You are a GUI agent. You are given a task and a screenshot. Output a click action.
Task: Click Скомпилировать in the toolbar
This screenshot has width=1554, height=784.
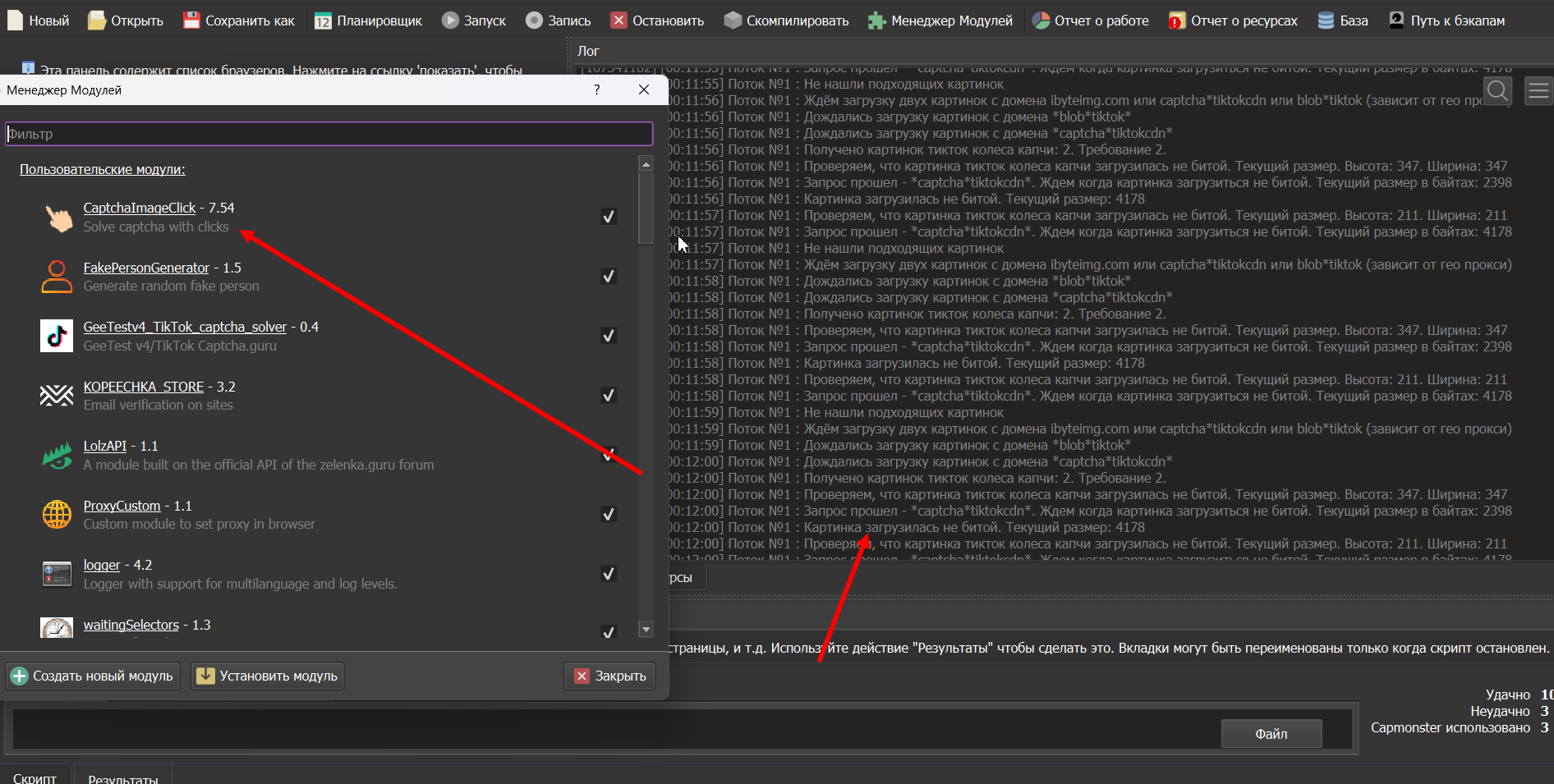tap(786, 21)
